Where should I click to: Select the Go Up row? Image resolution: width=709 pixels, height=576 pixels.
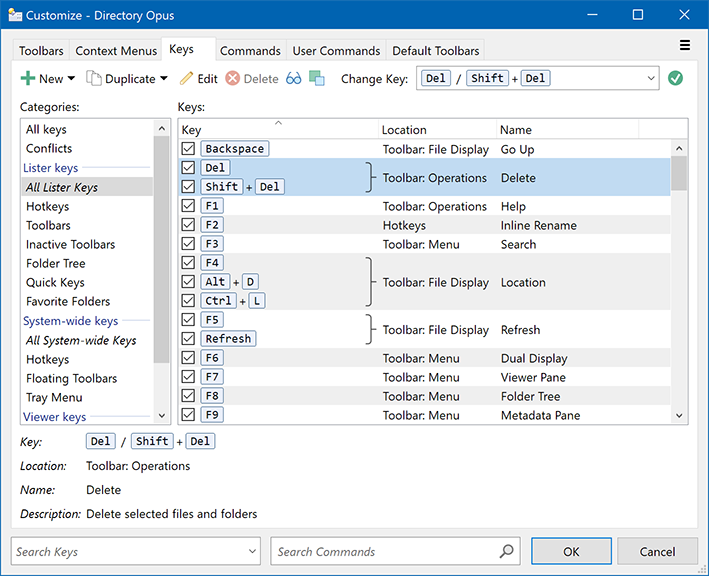pos(425,148)
